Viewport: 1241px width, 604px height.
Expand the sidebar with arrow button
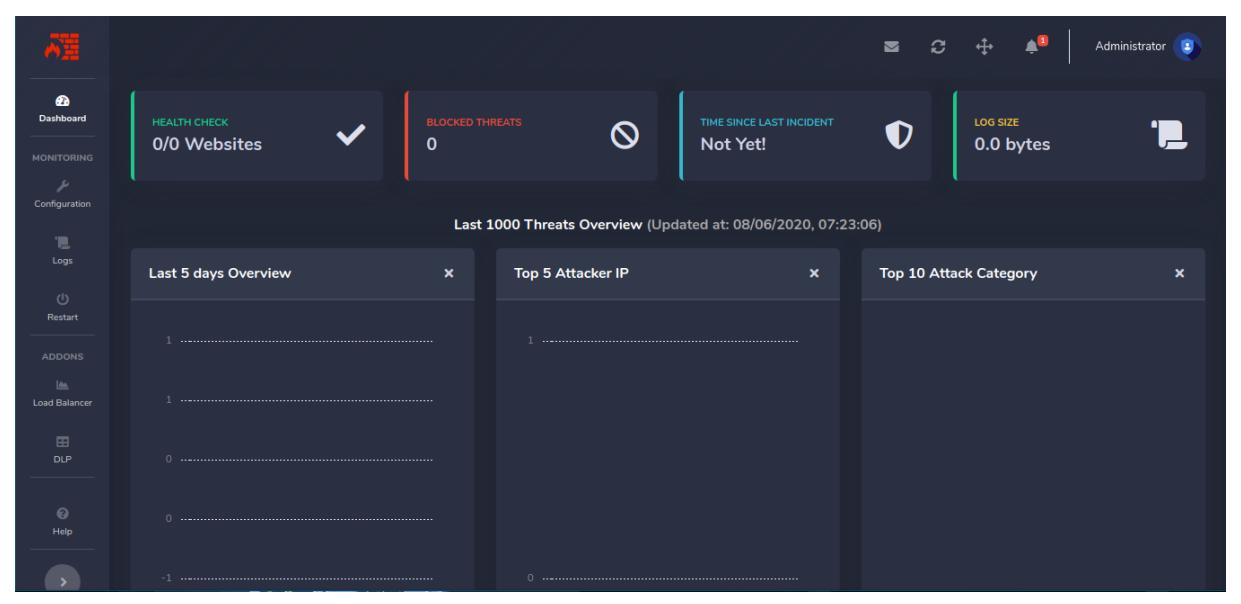click(62, 582)
